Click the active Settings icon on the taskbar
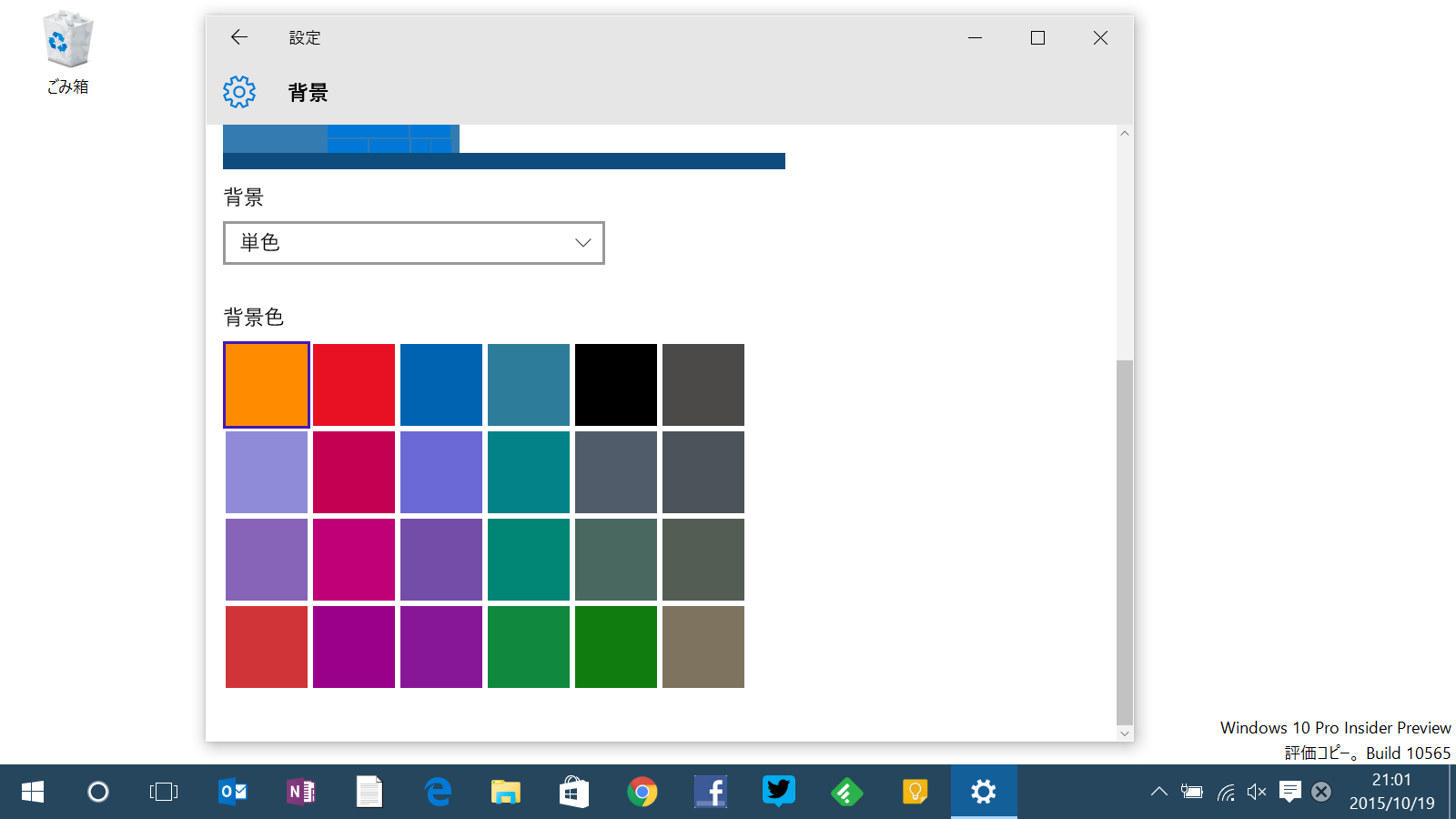Screen dimensions: 1456x819 coord(984,792)
